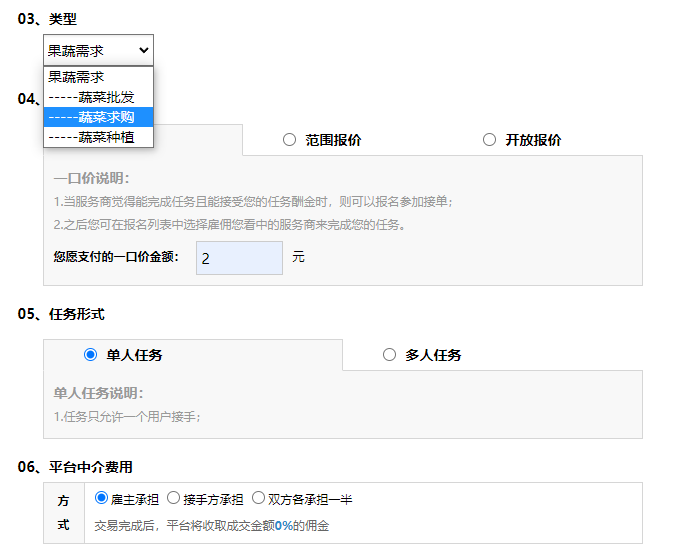Choose 果蔬需求 option in dropdown list
This screenshot has height=558, width=679.
[x=98, y=77]
